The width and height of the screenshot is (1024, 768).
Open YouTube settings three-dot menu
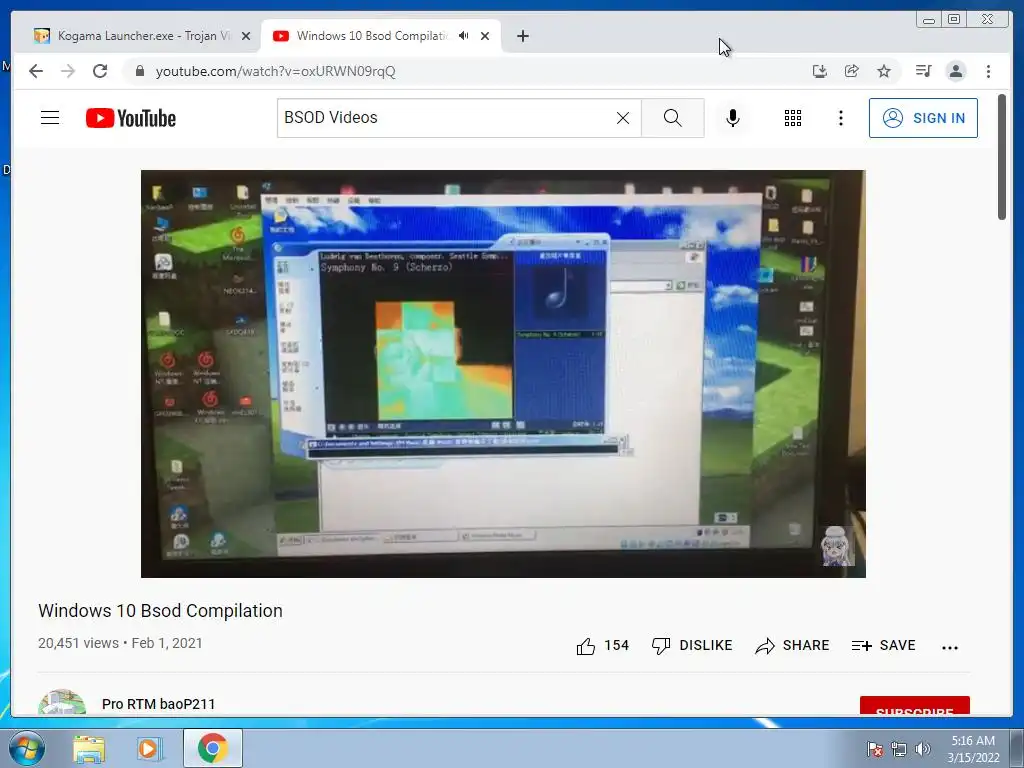click(840, 118)
